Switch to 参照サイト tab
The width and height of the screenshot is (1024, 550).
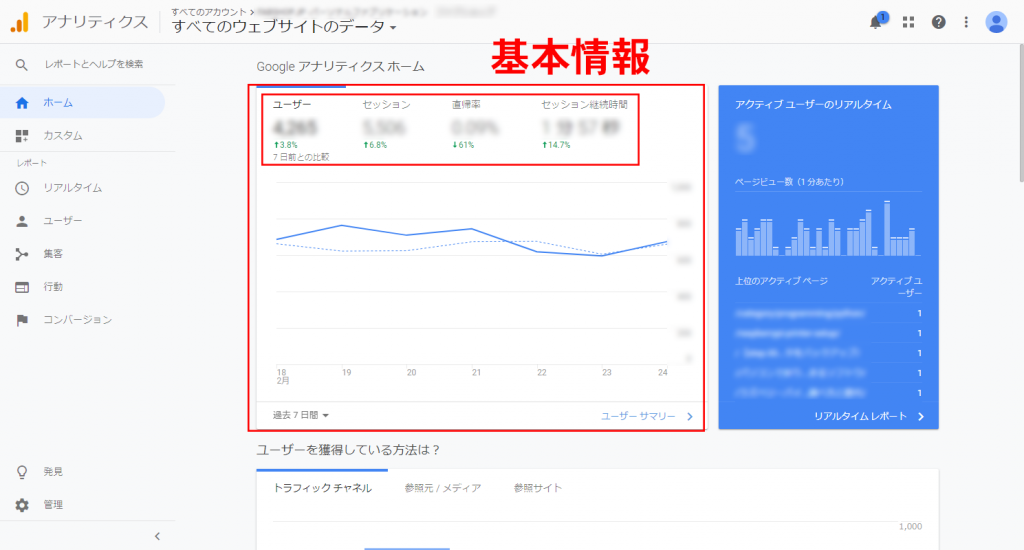point(537,488)
